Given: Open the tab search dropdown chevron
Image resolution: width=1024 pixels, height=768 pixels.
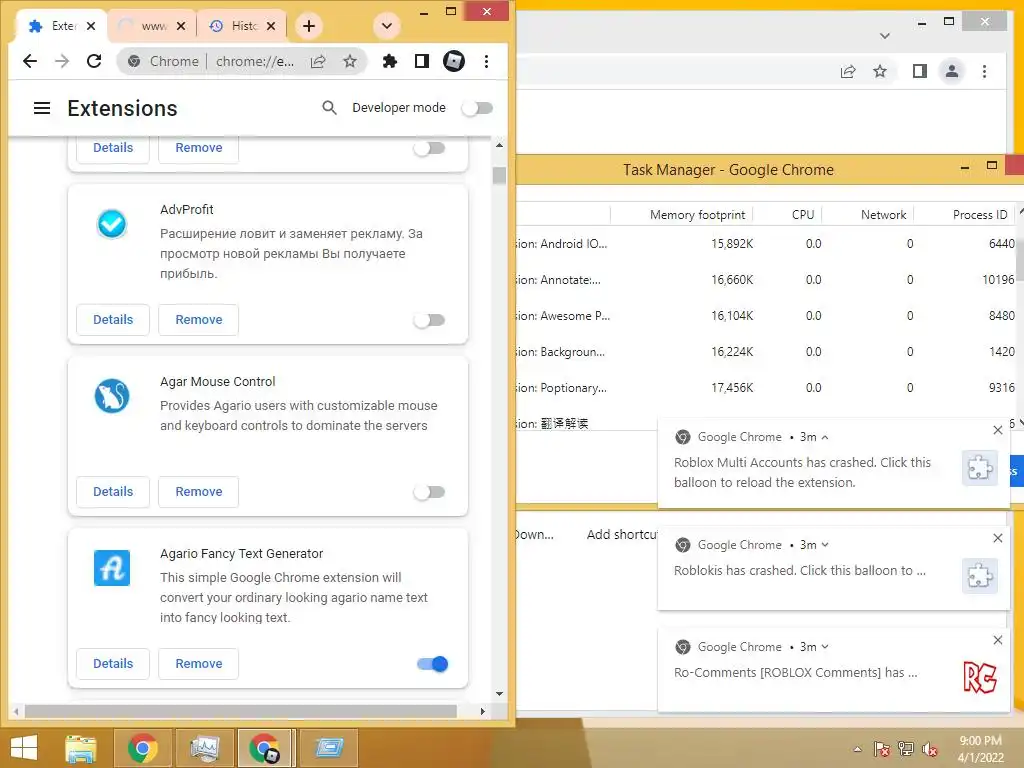Looking at the screenshot, I should [x=387, y=26].
